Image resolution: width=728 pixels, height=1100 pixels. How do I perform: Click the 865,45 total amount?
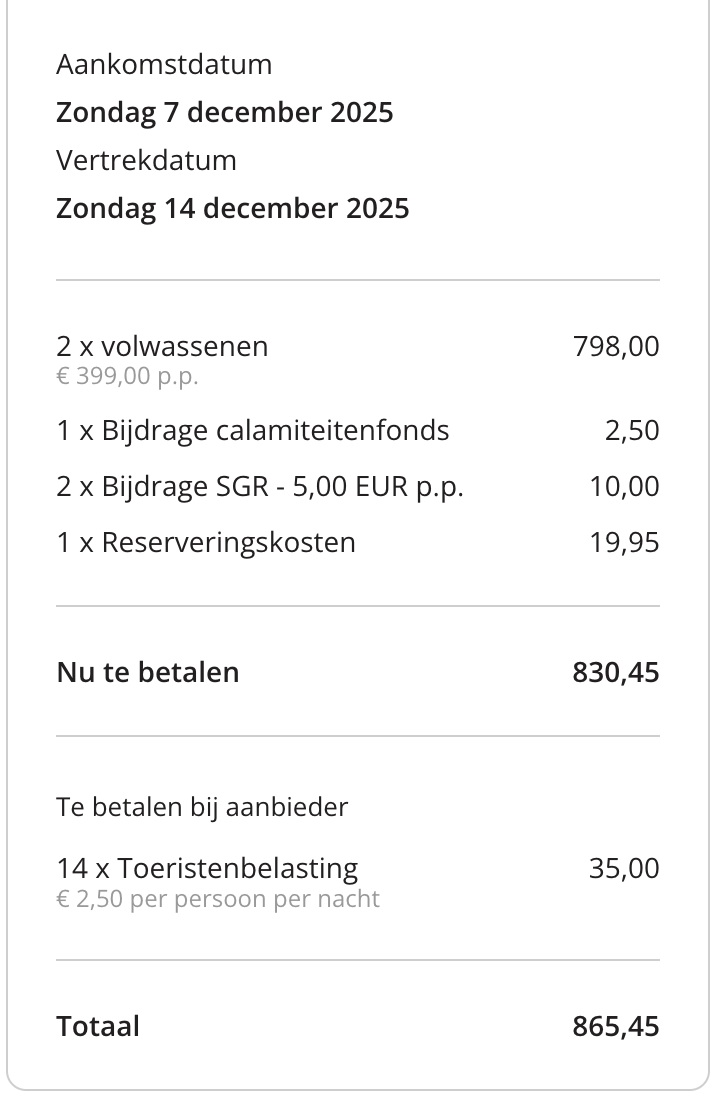pyautogui.click(x=616, y=1026)
